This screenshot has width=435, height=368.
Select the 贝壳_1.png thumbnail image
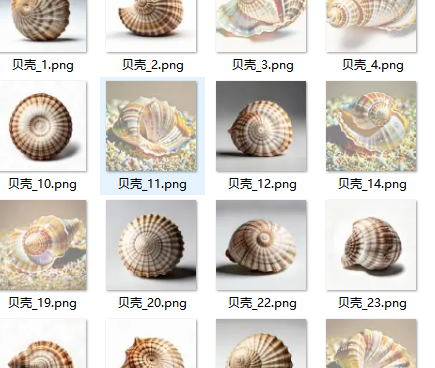pyautogui.click(x=43, y=26)
